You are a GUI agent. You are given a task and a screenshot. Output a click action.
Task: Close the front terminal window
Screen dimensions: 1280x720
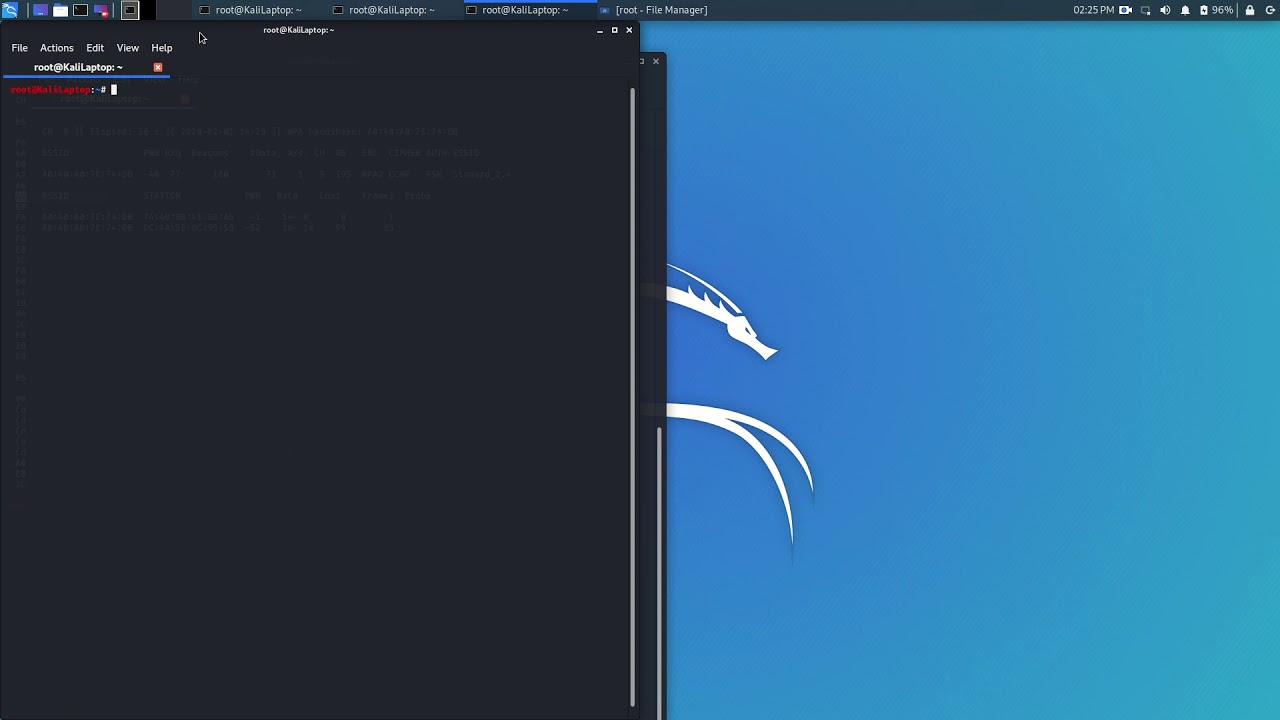click(x=629, y=30)
